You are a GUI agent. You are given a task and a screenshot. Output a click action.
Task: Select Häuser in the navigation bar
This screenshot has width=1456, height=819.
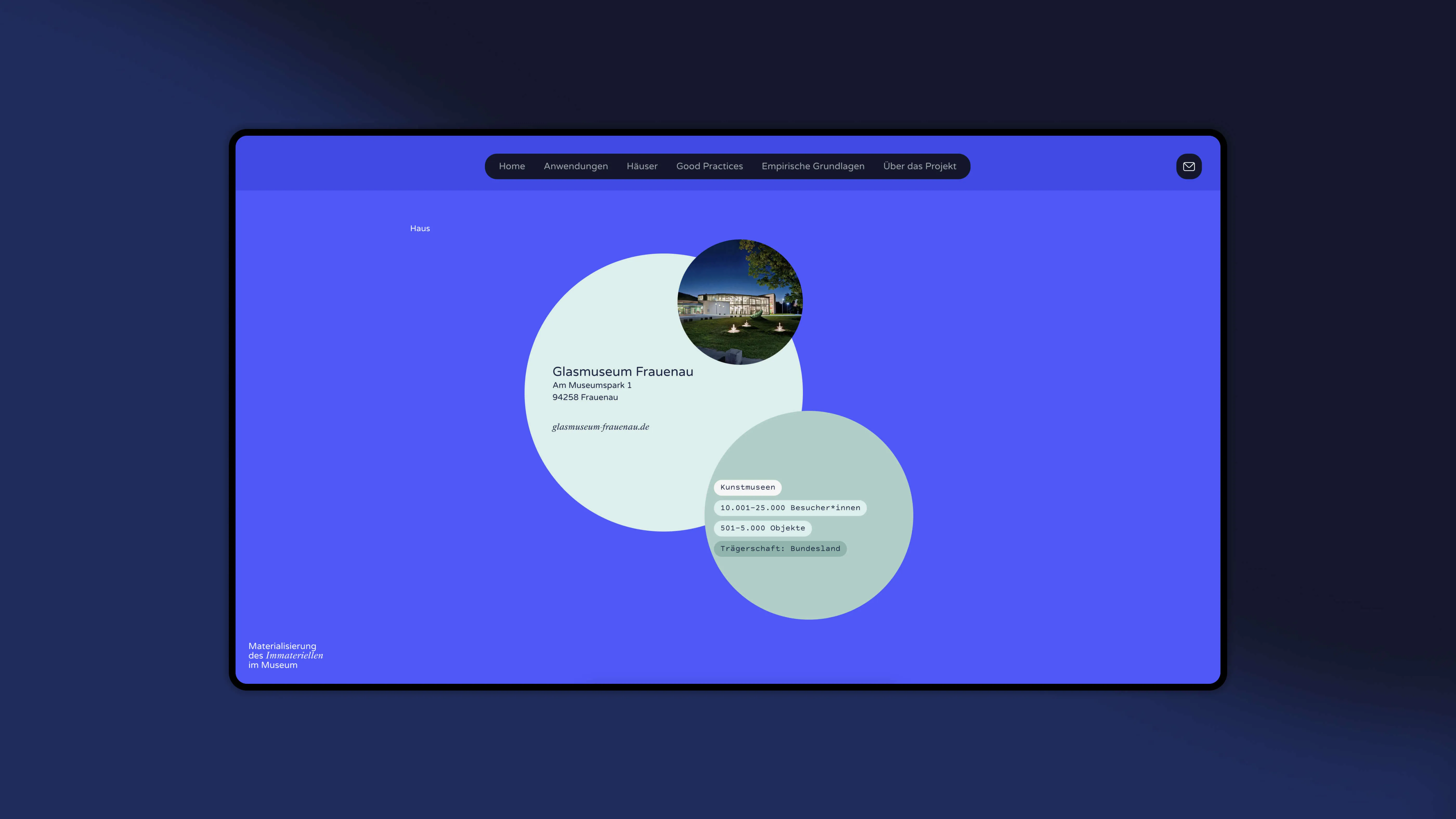click(642, 166)
